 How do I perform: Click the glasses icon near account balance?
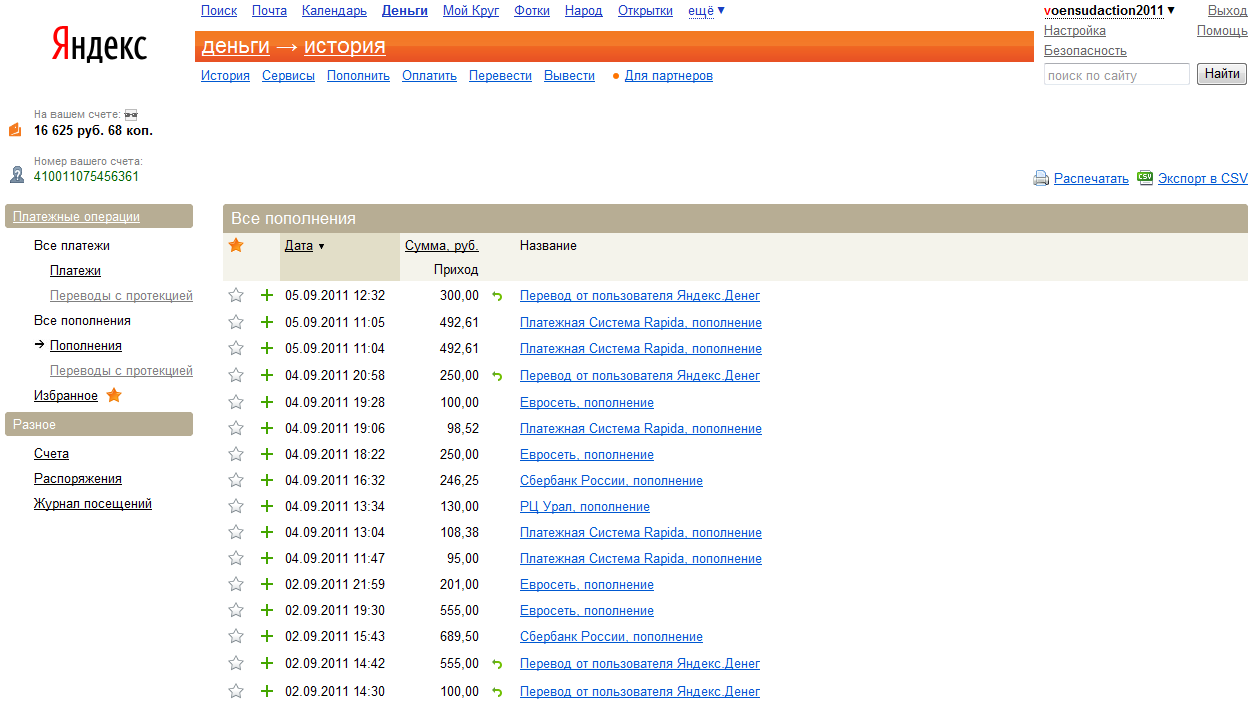(x=130, y=115)
